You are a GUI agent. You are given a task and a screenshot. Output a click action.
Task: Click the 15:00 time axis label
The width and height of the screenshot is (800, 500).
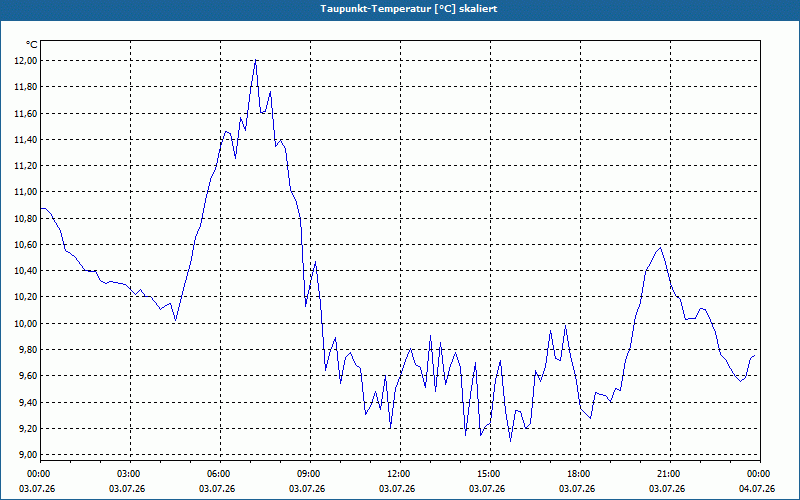491,474
